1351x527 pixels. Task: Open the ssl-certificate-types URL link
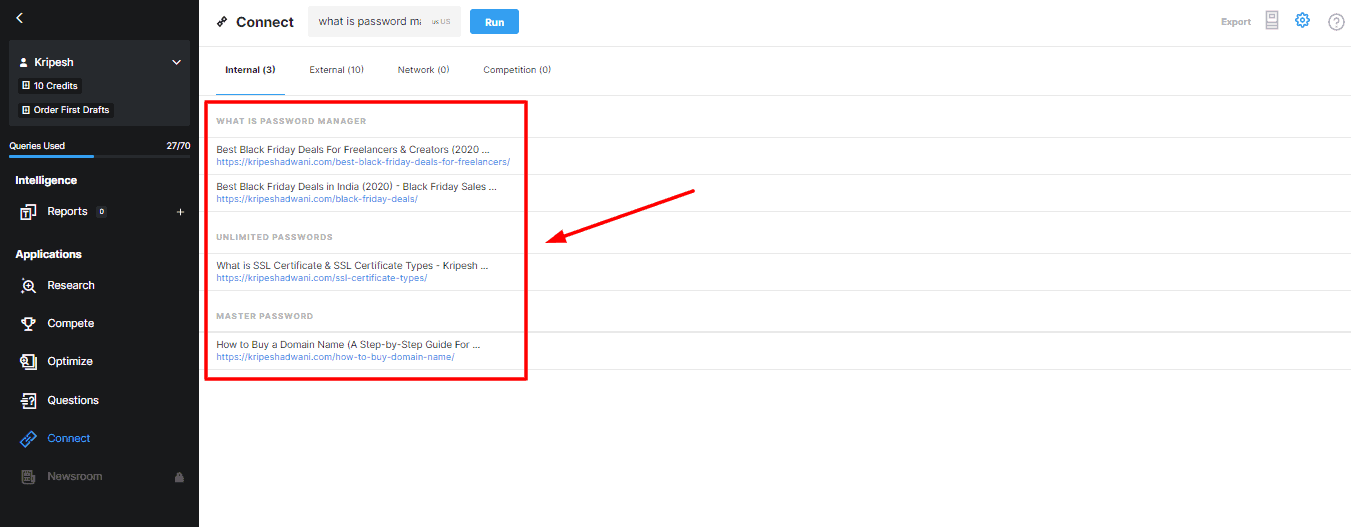click(x=321, y=278)
